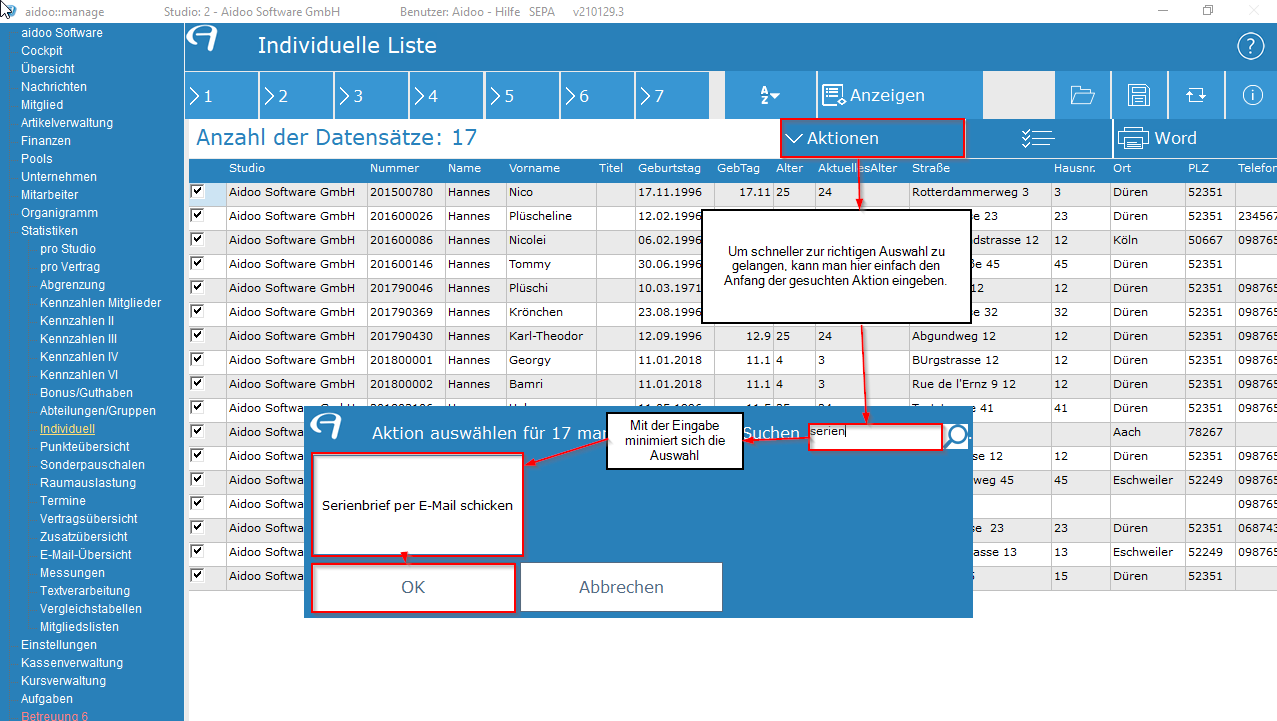Open Aufgaben in the sidebar

[x=47, y=699]
